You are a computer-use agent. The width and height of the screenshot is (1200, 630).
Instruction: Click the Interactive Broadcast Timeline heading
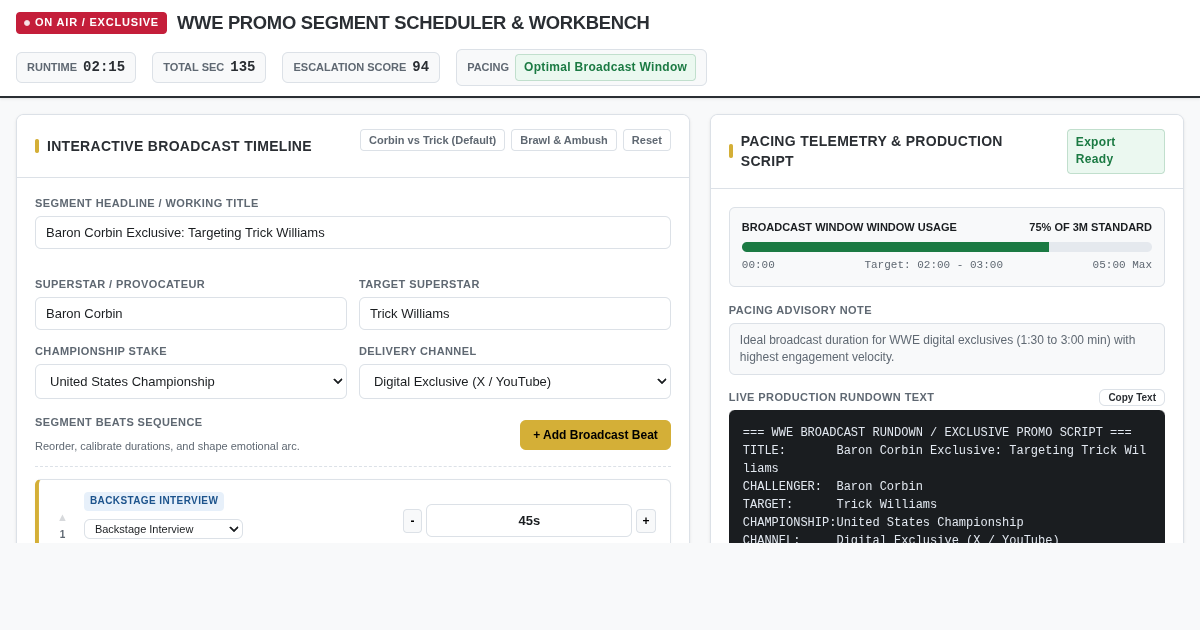(179, 146)
